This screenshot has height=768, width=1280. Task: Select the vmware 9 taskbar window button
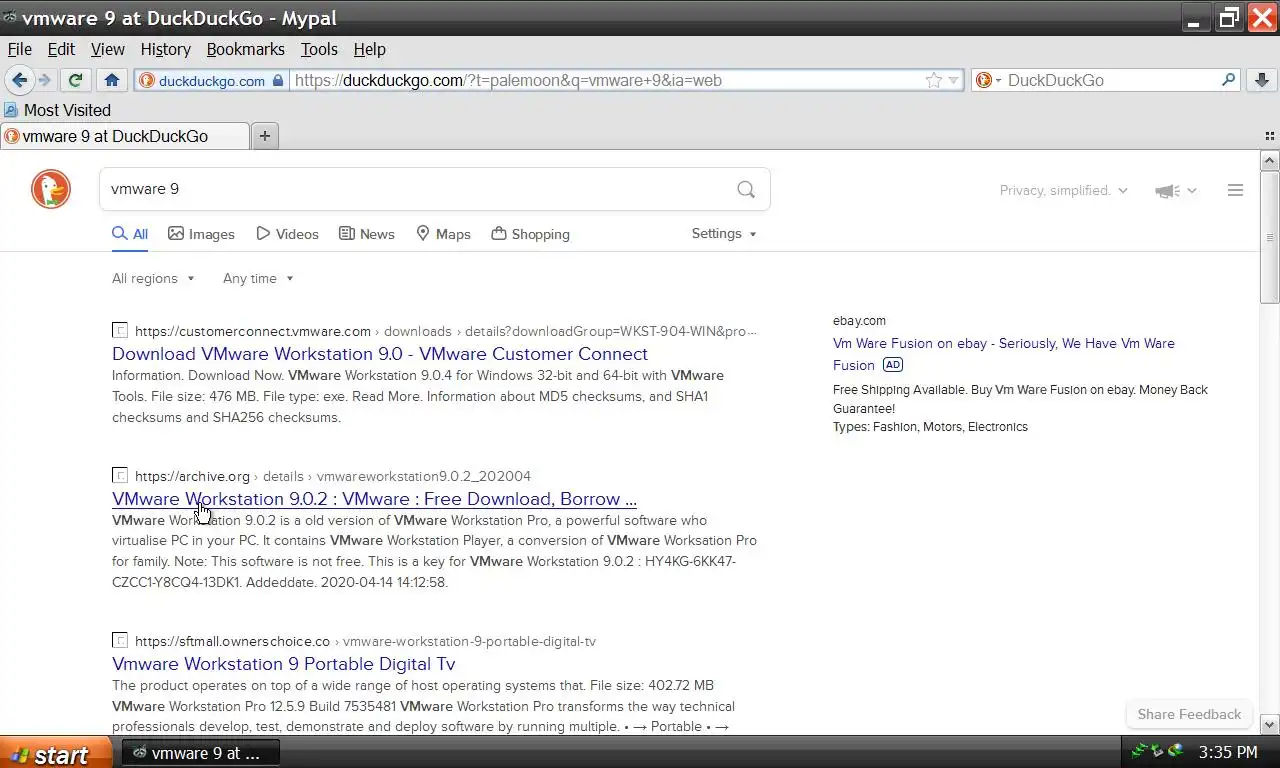(x=200, y=753)
